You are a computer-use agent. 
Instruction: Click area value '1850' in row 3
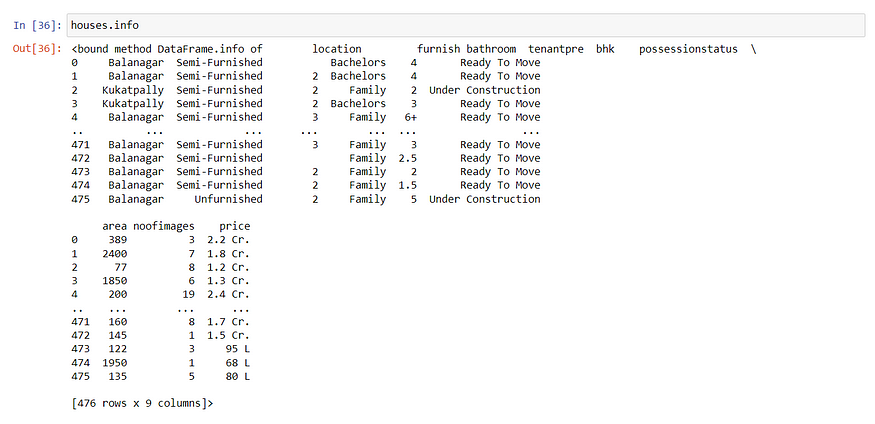(x=114, y=281)
